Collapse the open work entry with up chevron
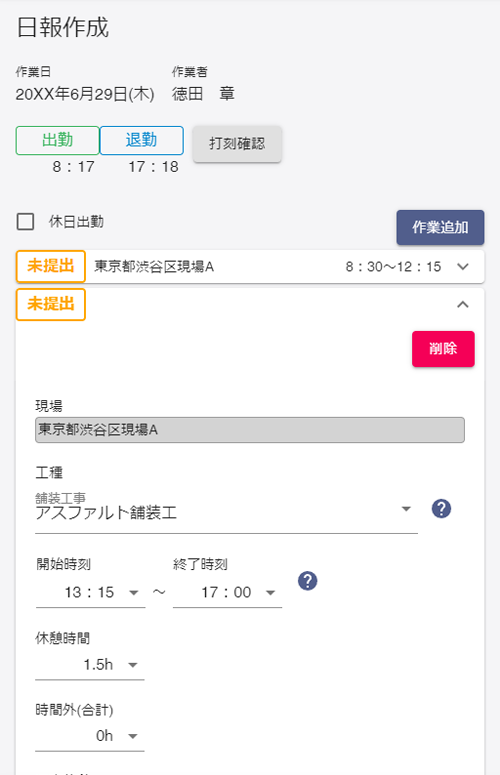Viewport: 500px width, 775px height. tap(463, 304)
